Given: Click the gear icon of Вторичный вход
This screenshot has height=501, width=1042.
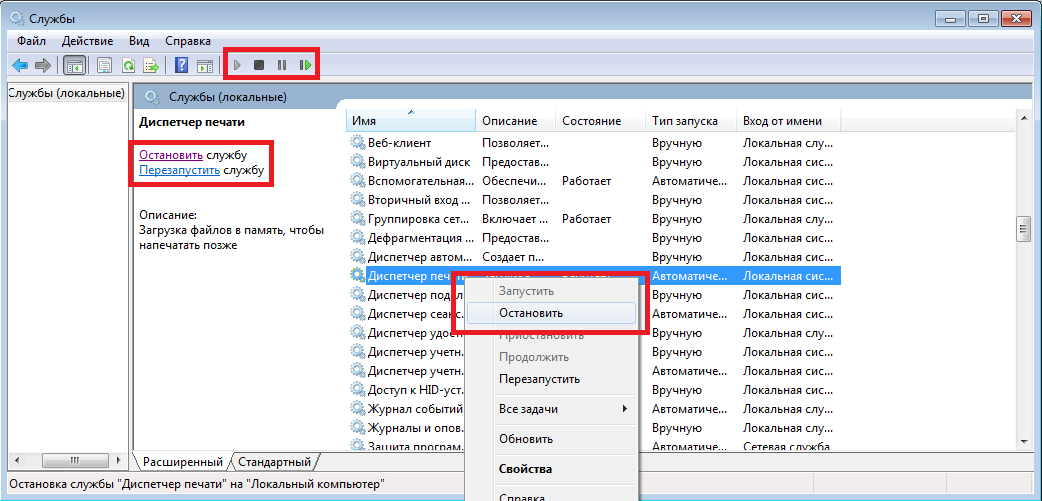Looking at the screenshot, I should pos(358,199).
